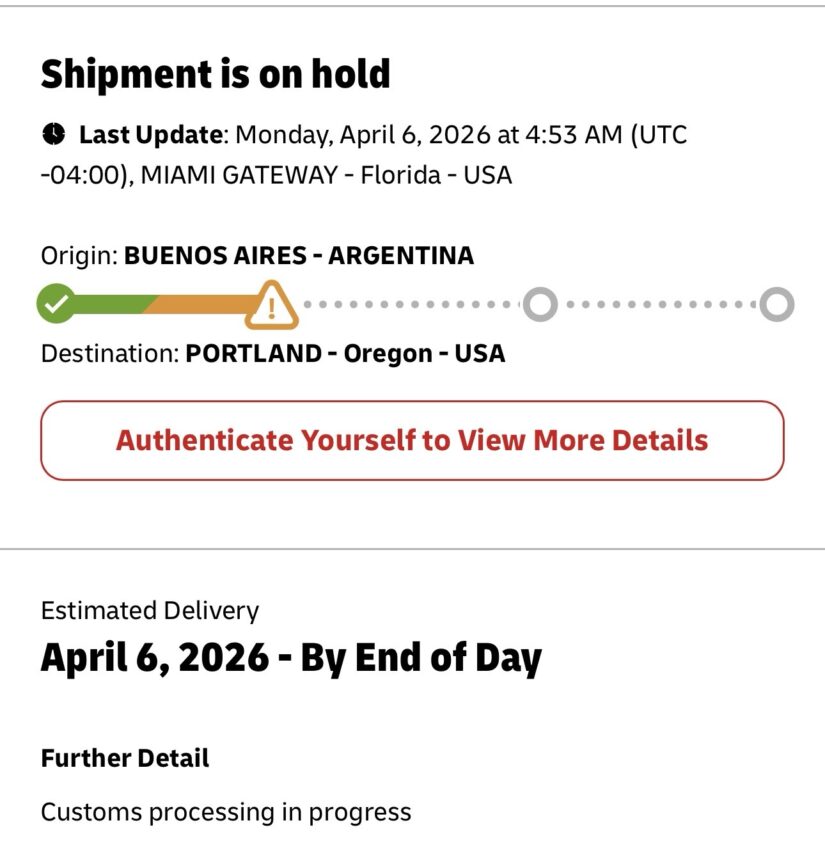The width and height of the screenshot is (825, 848).
Task: Click the green checkmark progress marker
Action: [56, 303]
